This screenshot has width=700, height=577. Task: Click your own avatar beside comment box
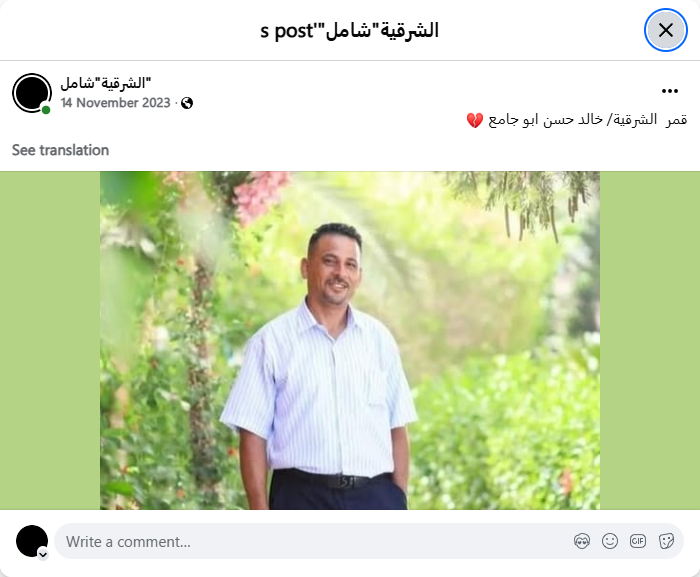(32, 541)
